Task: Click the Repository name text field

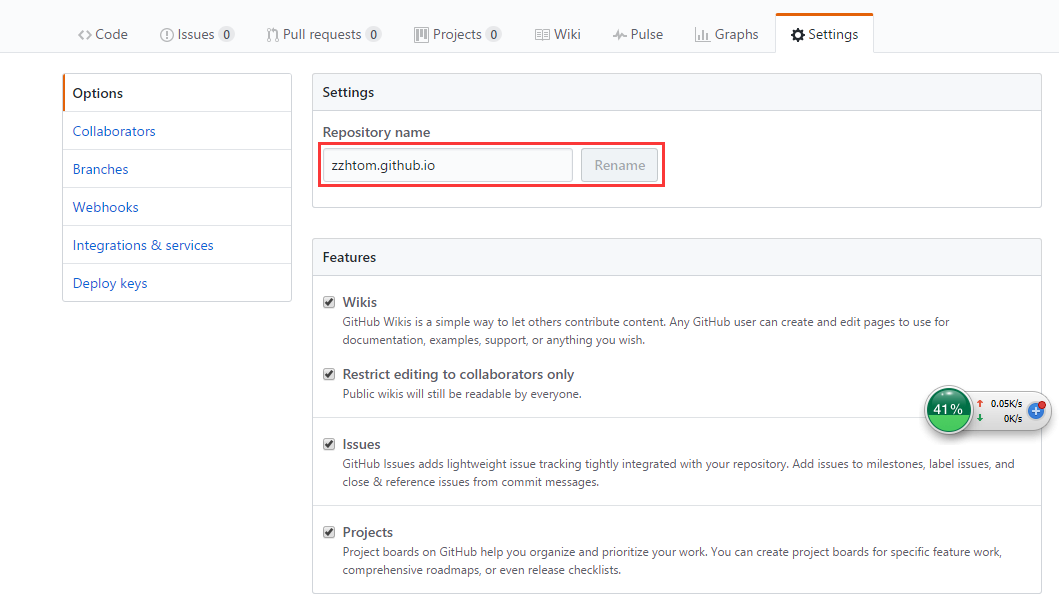Action: pos(447,165)
